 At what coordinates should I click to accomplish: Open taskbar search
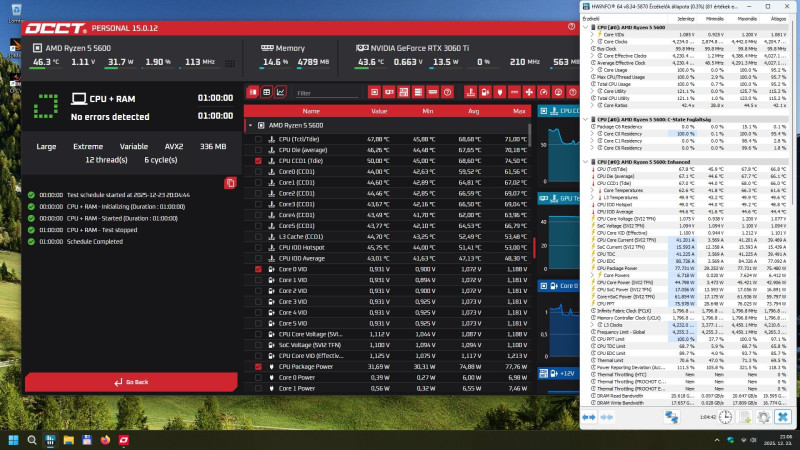(x=32, y=440)
